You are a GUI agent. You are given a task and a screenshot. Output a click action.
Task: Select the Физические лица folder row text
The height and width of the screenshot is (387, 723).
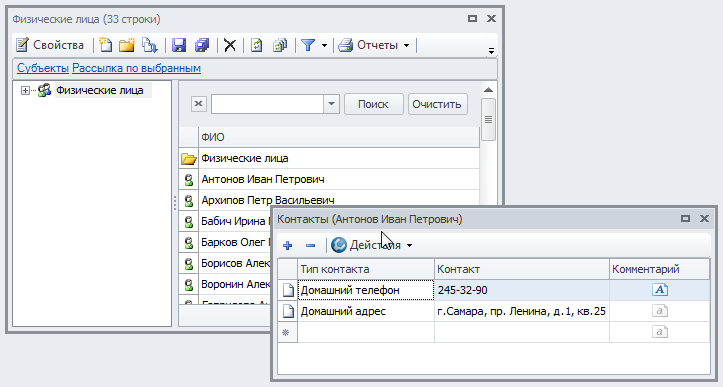(x=245, y=158)
